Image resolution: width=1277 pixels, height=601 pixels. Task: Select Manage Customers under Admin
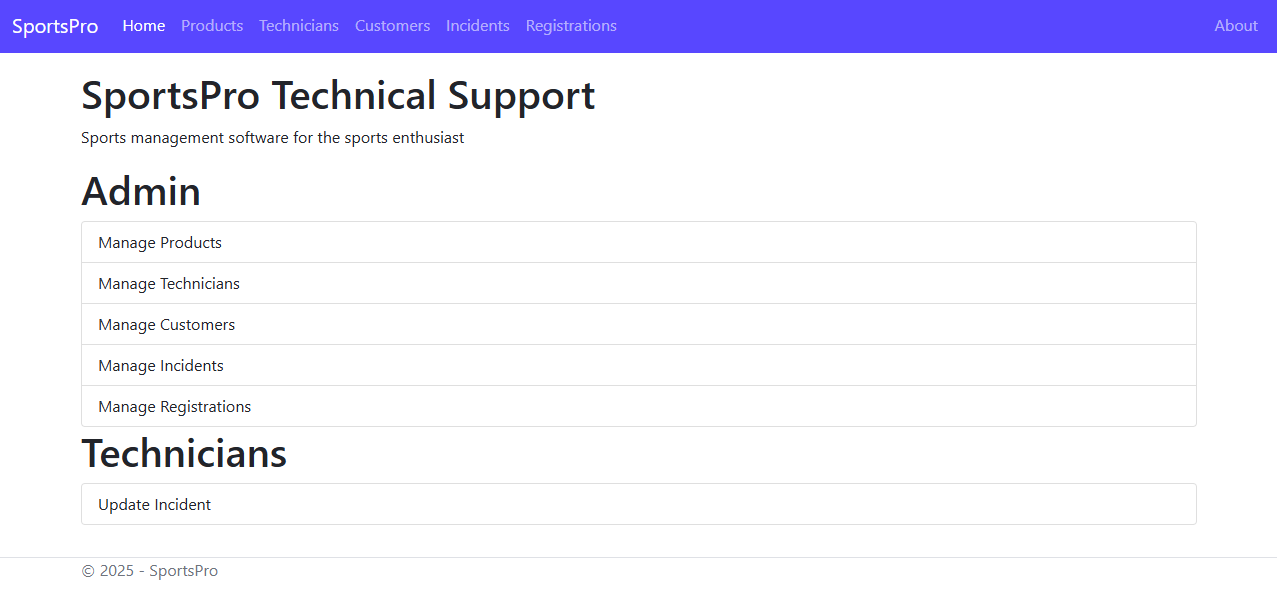(167, 325)
